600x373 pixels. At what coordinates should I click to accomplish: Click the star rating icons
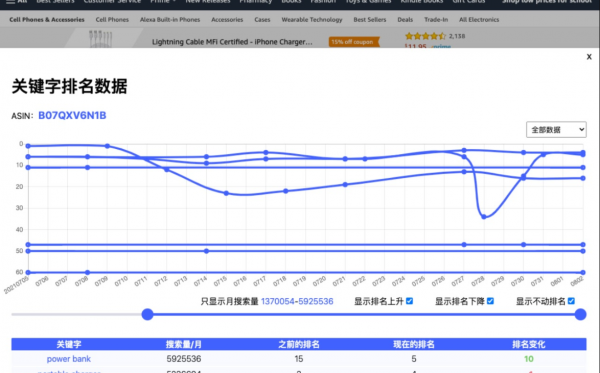[x=425, y=36]
